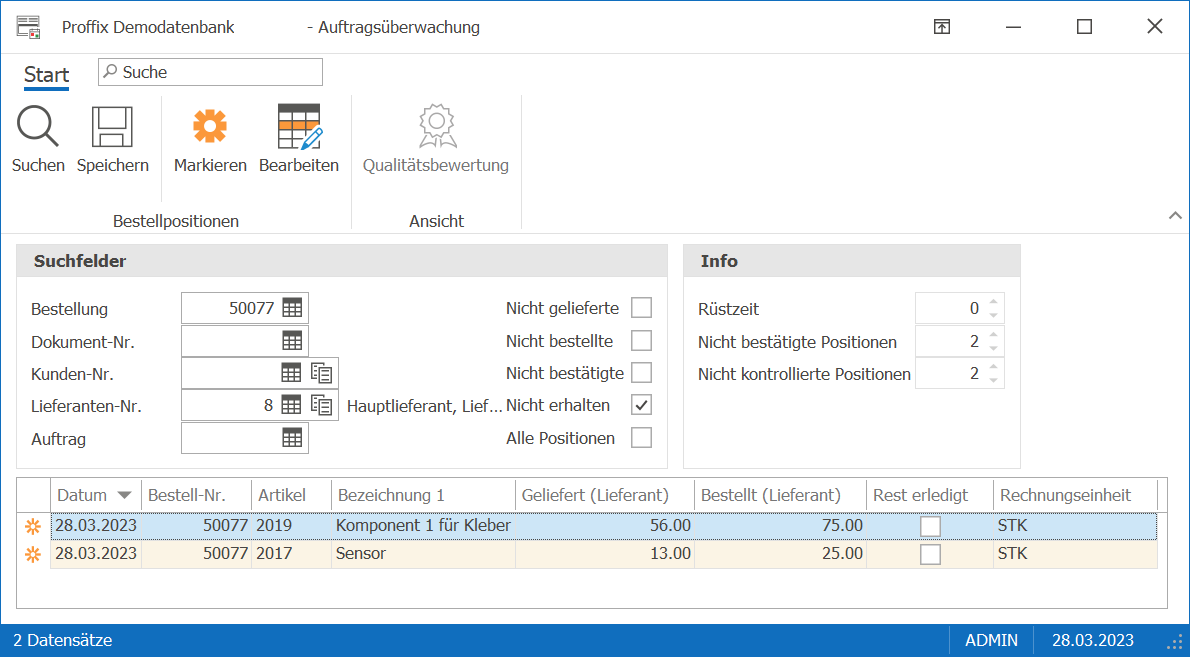Image resolution: width=1190 pixels, height=657 pixels.
Task: Click the Bestellt (Lieferant) column header
Action: point(780,495)
